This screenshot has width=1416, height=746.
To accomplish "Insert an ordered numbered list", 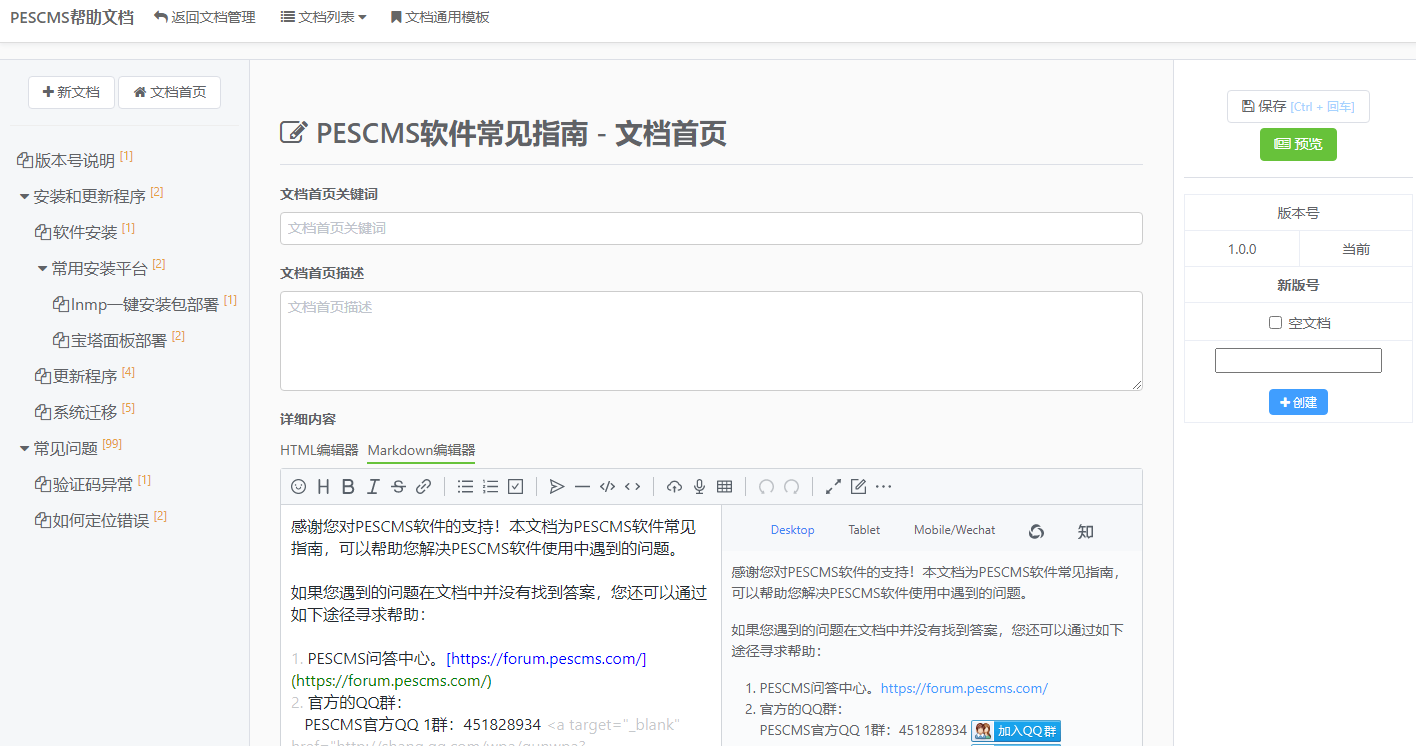I will [x=490, y=487].
